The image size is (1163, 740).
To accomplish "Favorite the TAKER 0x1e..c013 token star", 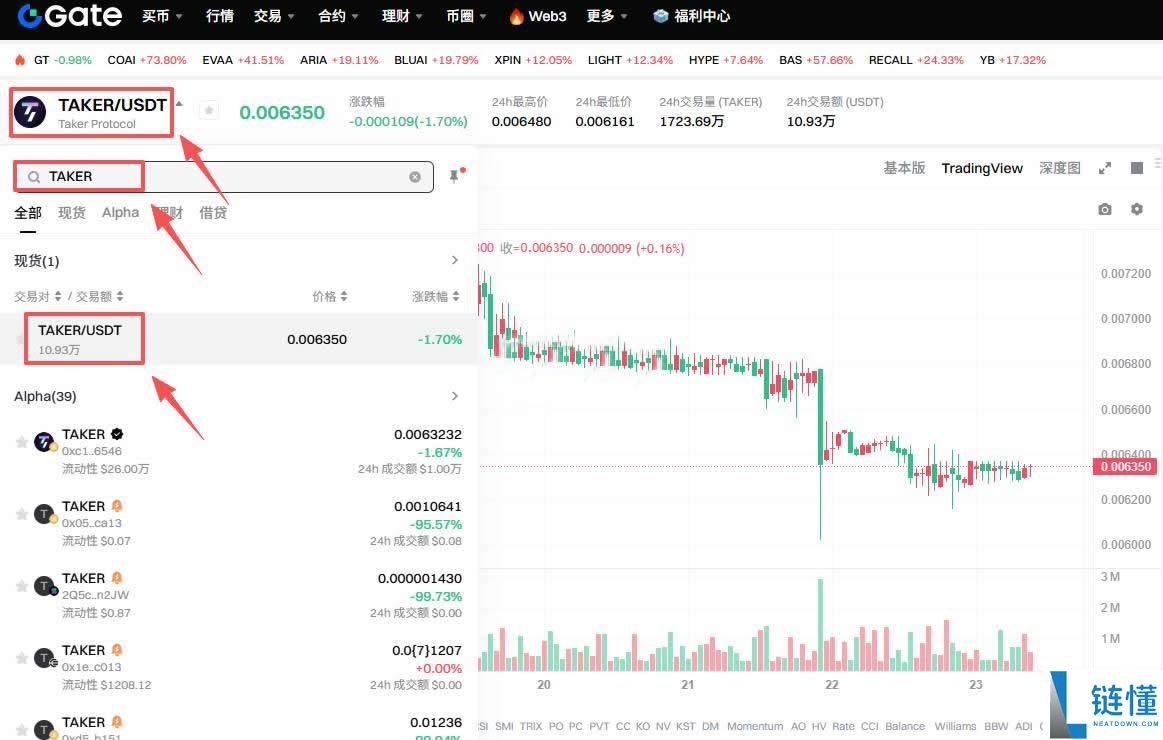I will (x=22, y=658).
